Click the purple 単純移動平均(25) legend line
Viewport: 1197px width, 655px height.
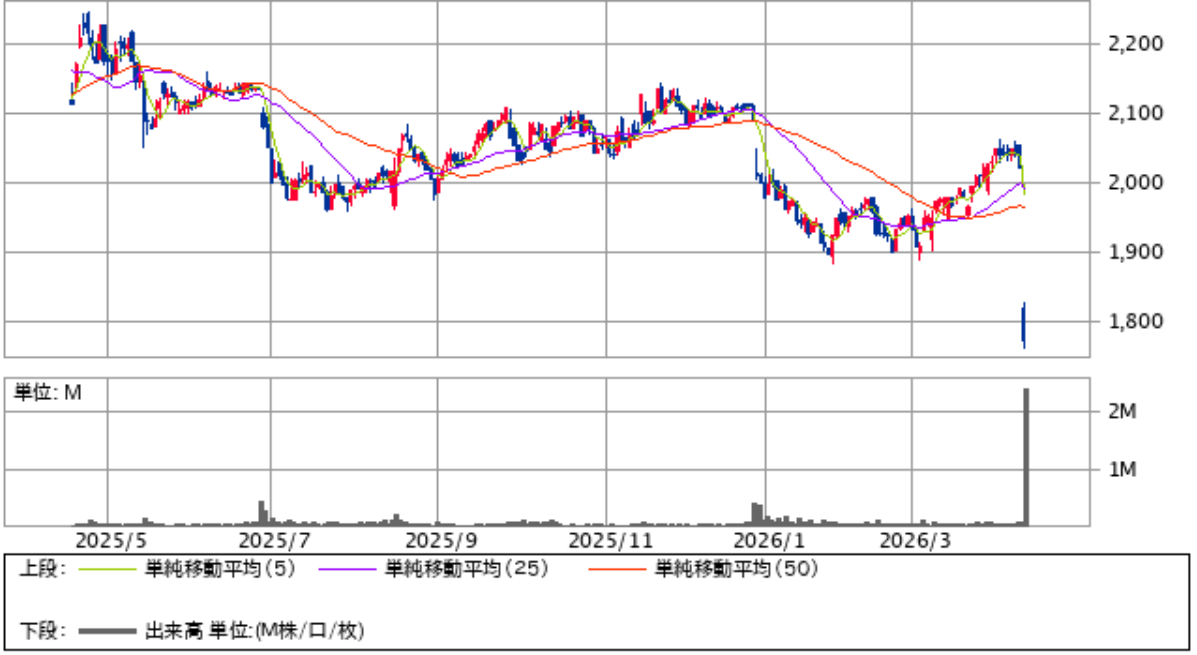coord(347,569)
